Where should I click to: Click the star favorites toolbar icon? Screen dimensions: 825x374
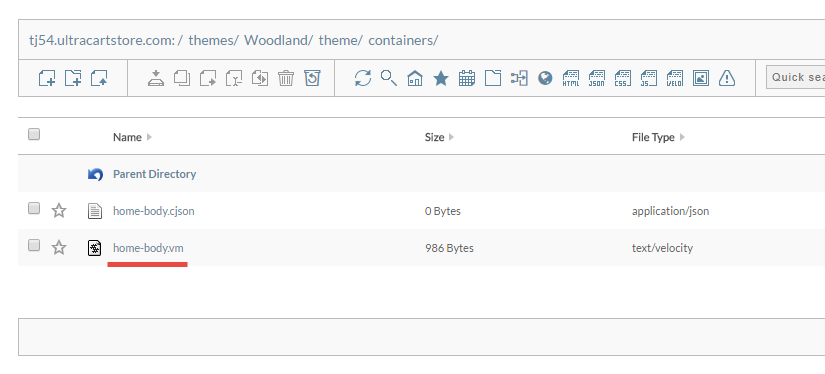point(441,78)
